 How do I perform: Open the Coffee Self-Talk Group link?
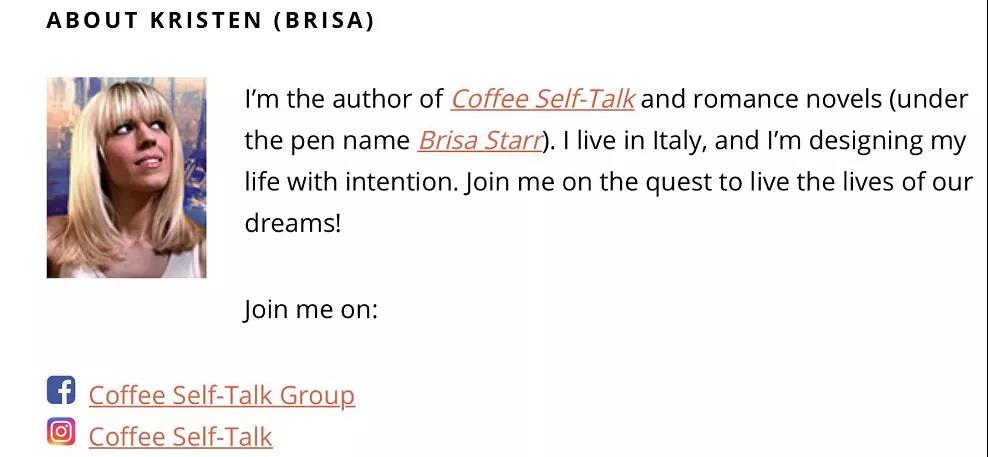(222, 395)
